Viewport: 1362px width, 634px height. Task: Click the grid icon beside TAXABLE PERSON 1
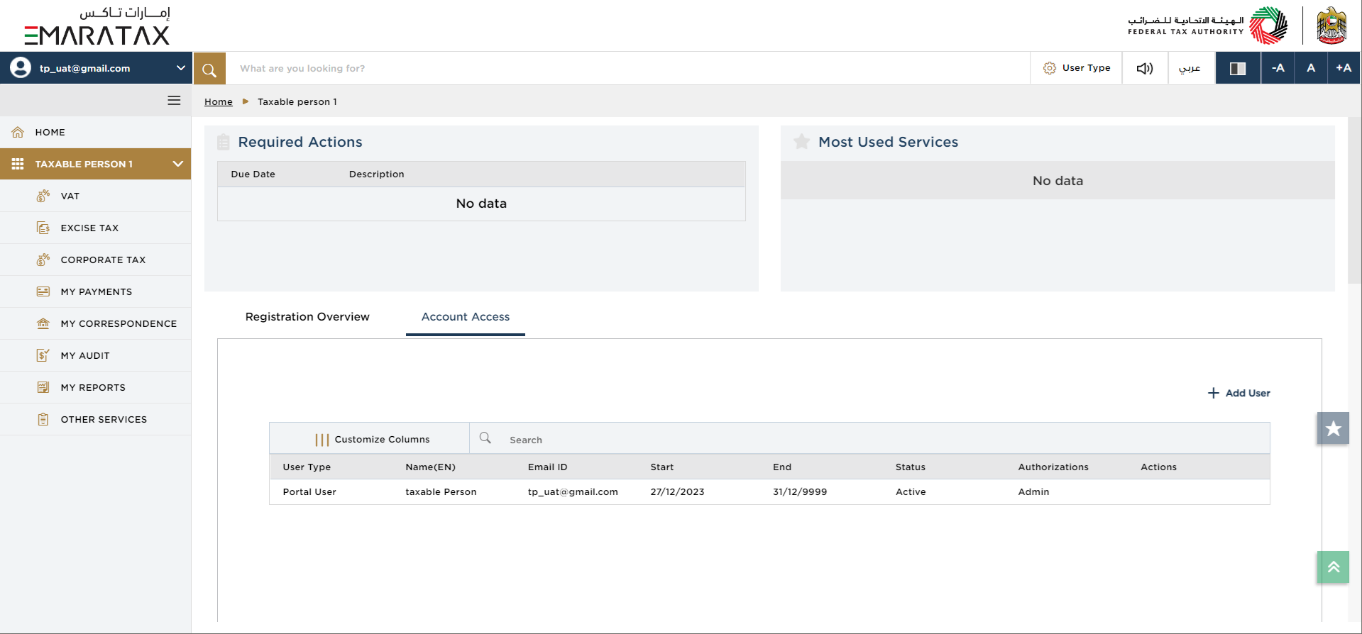point(17,164)
